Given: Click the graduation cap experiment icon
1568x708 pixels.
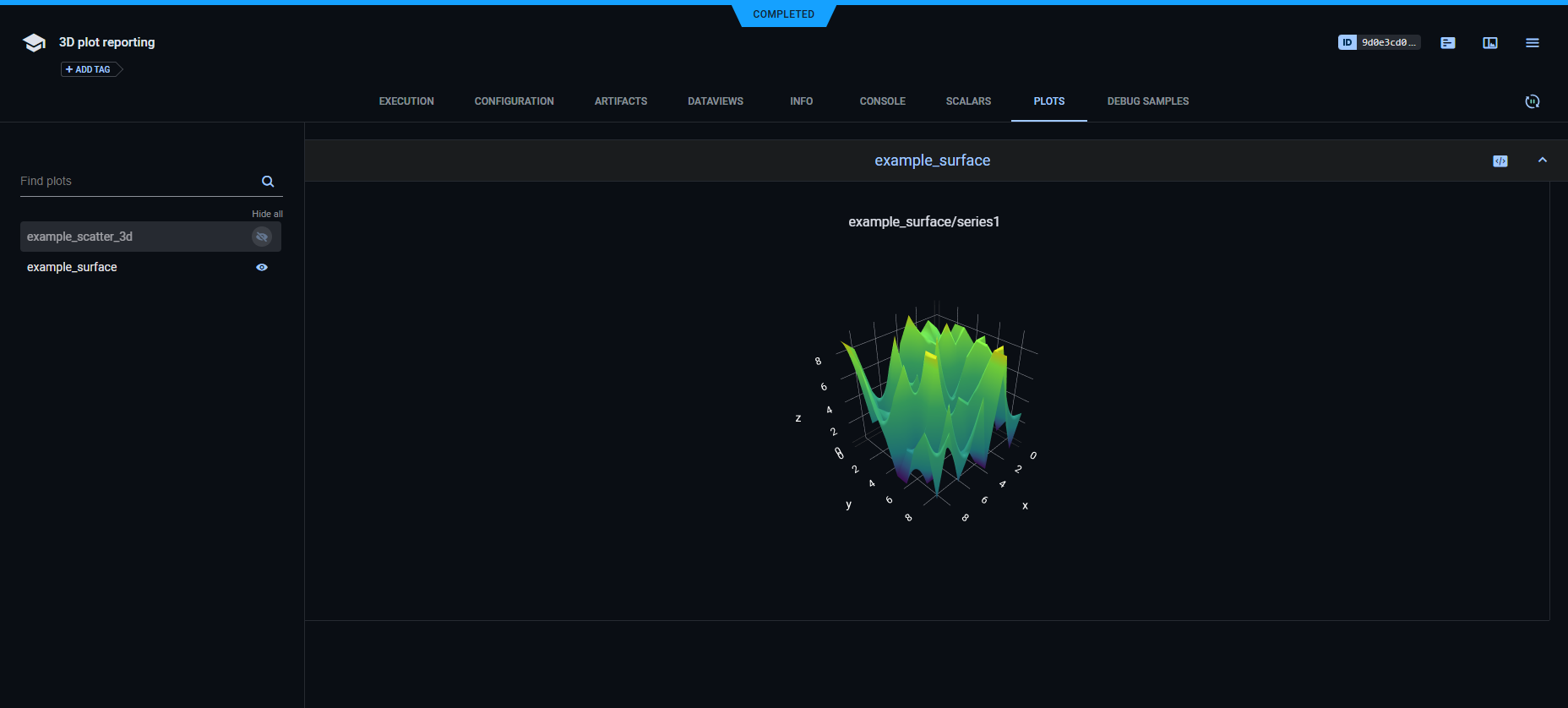Looking at the screenshot, I should 34,43.
